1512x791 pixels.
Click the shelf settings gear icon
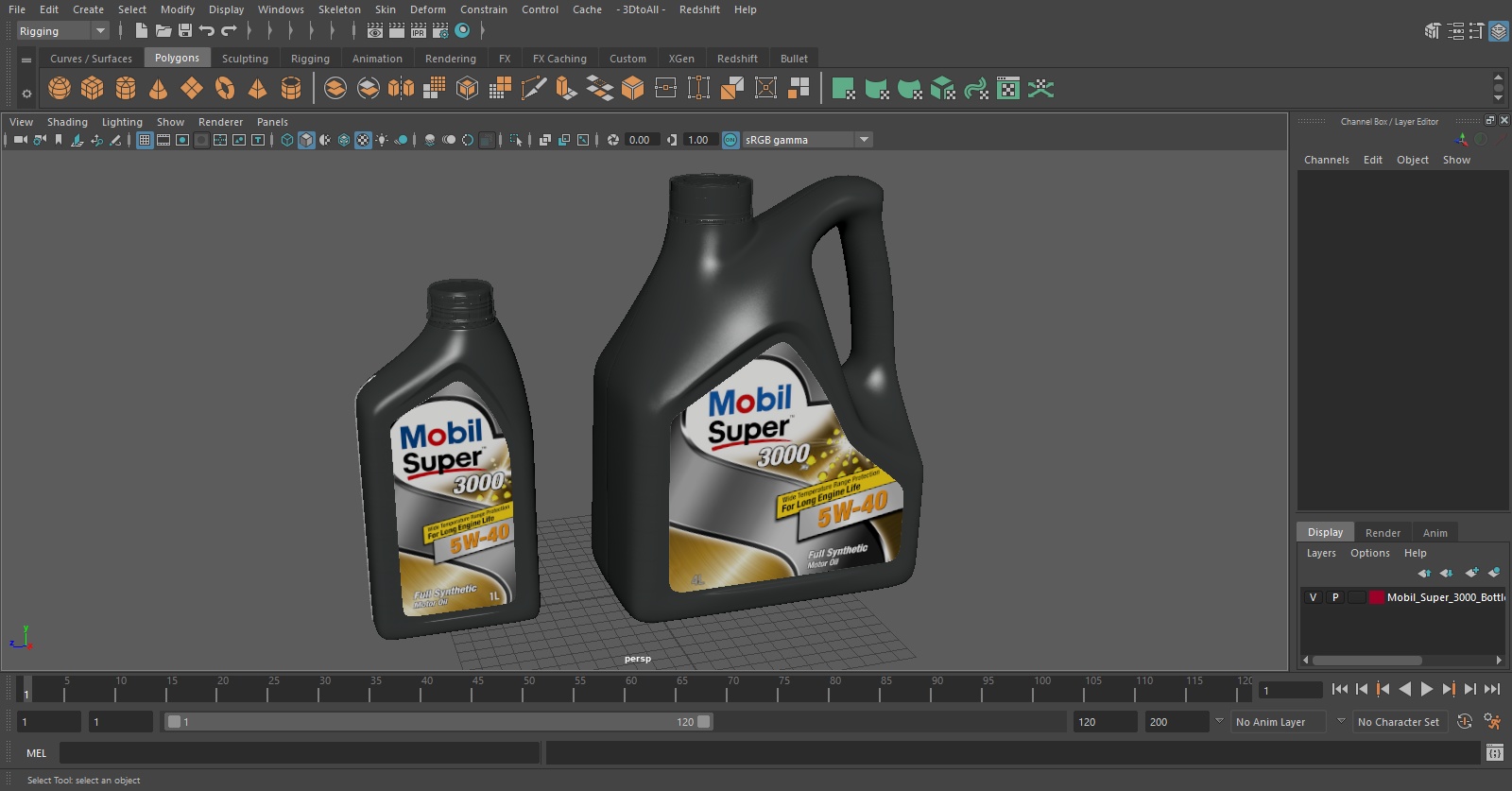26,94
